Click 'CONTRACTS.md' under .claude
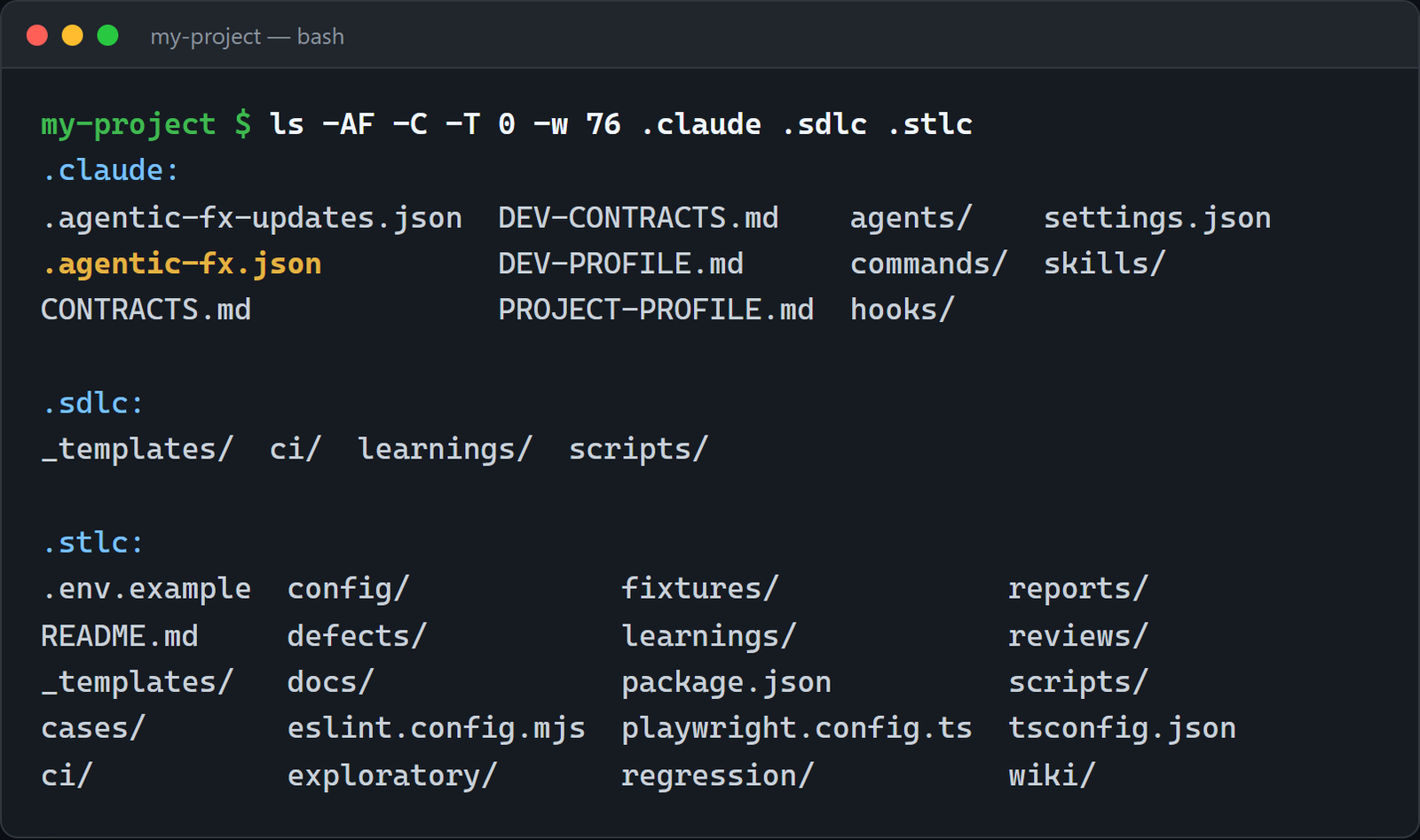1420x840 pixels. click(x=146, y=310)
